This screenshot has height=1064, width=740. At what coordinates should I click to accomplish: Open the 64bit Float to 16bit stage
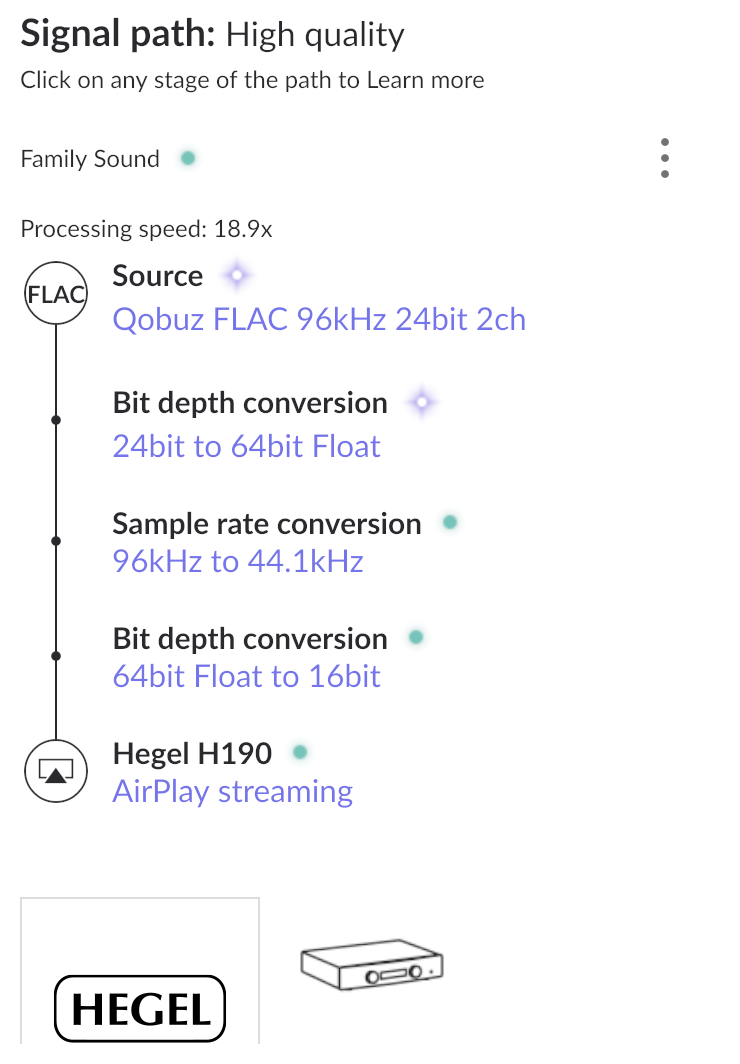point(247,677)
